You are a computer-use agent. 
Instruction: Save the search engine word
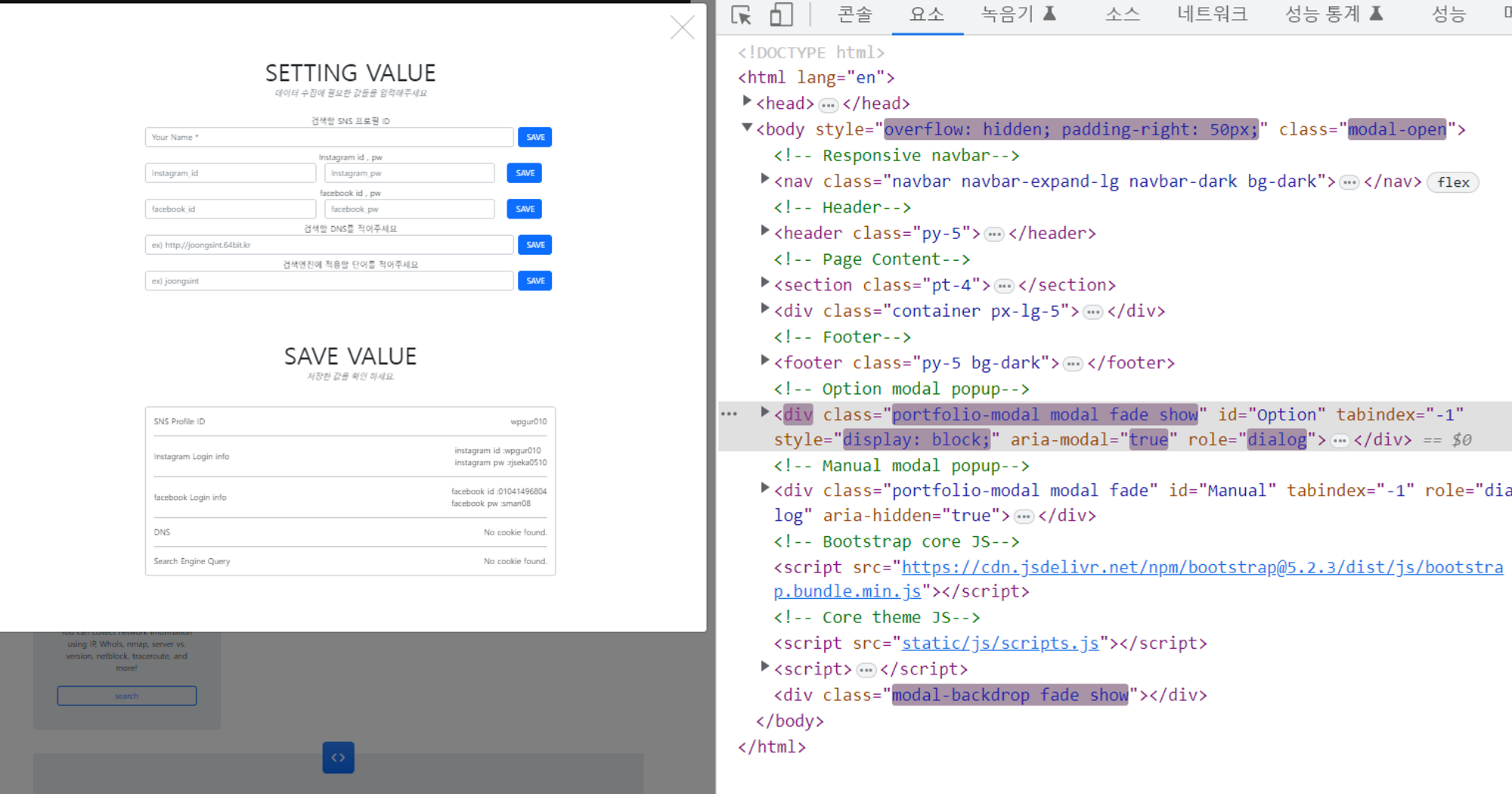[534, 281]
